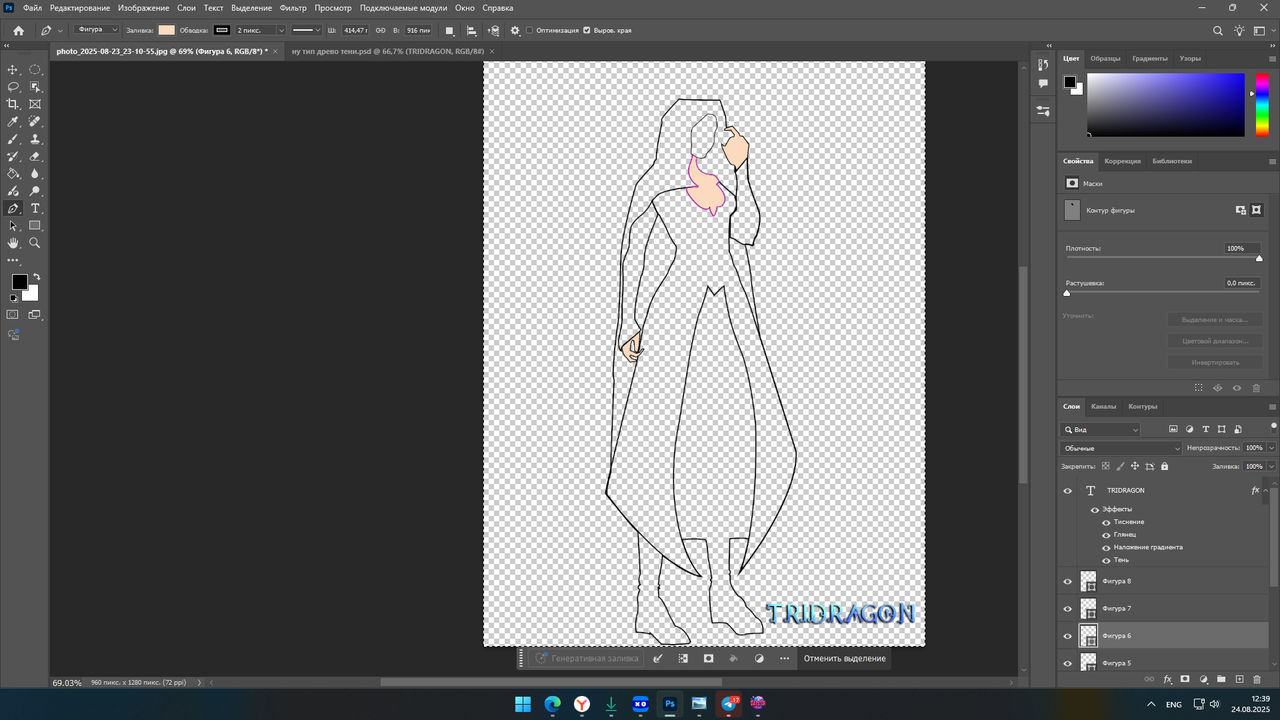Click the Обводка stroke color swatch
Viewport: 1280px width, 720px height.
(221, 30)
